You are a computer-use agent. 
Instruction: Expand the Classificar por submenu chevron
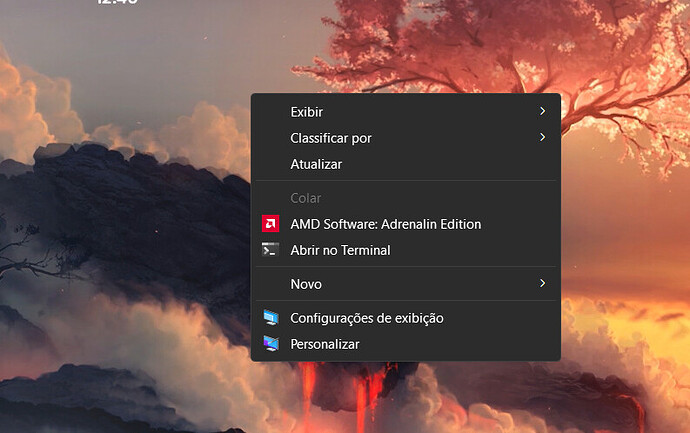pos(542,137)
